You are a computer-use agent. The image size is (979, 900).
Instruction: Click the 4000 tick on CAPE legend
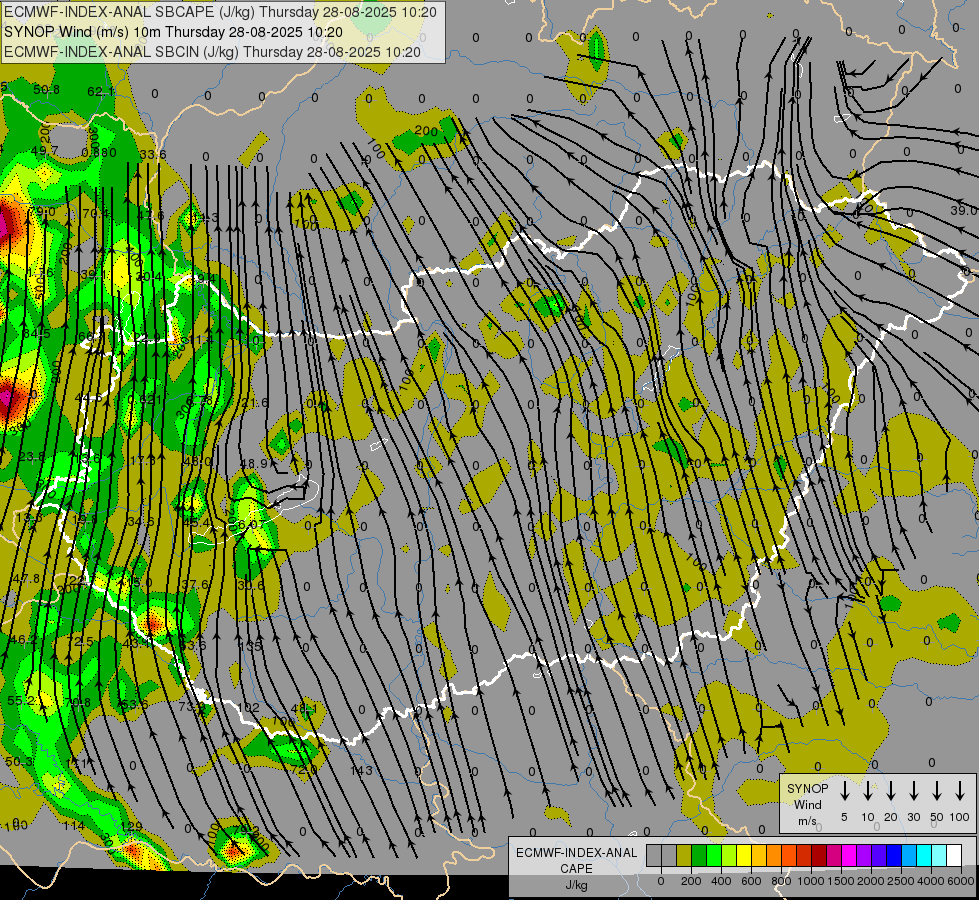pos(930,881)
